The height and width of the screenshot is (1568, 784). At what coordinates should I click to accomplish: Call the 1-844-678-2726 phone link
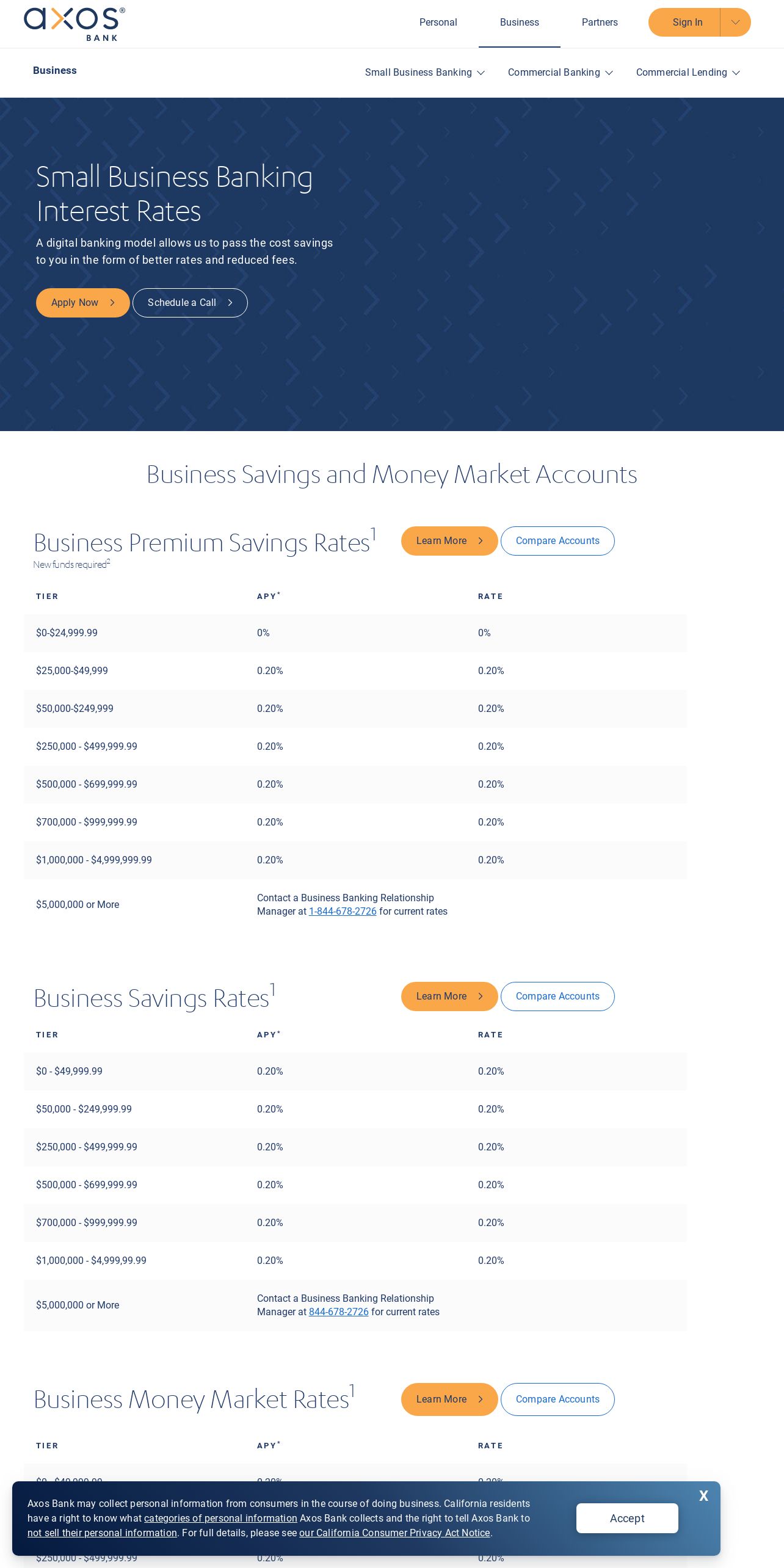[x=343, y=912]
